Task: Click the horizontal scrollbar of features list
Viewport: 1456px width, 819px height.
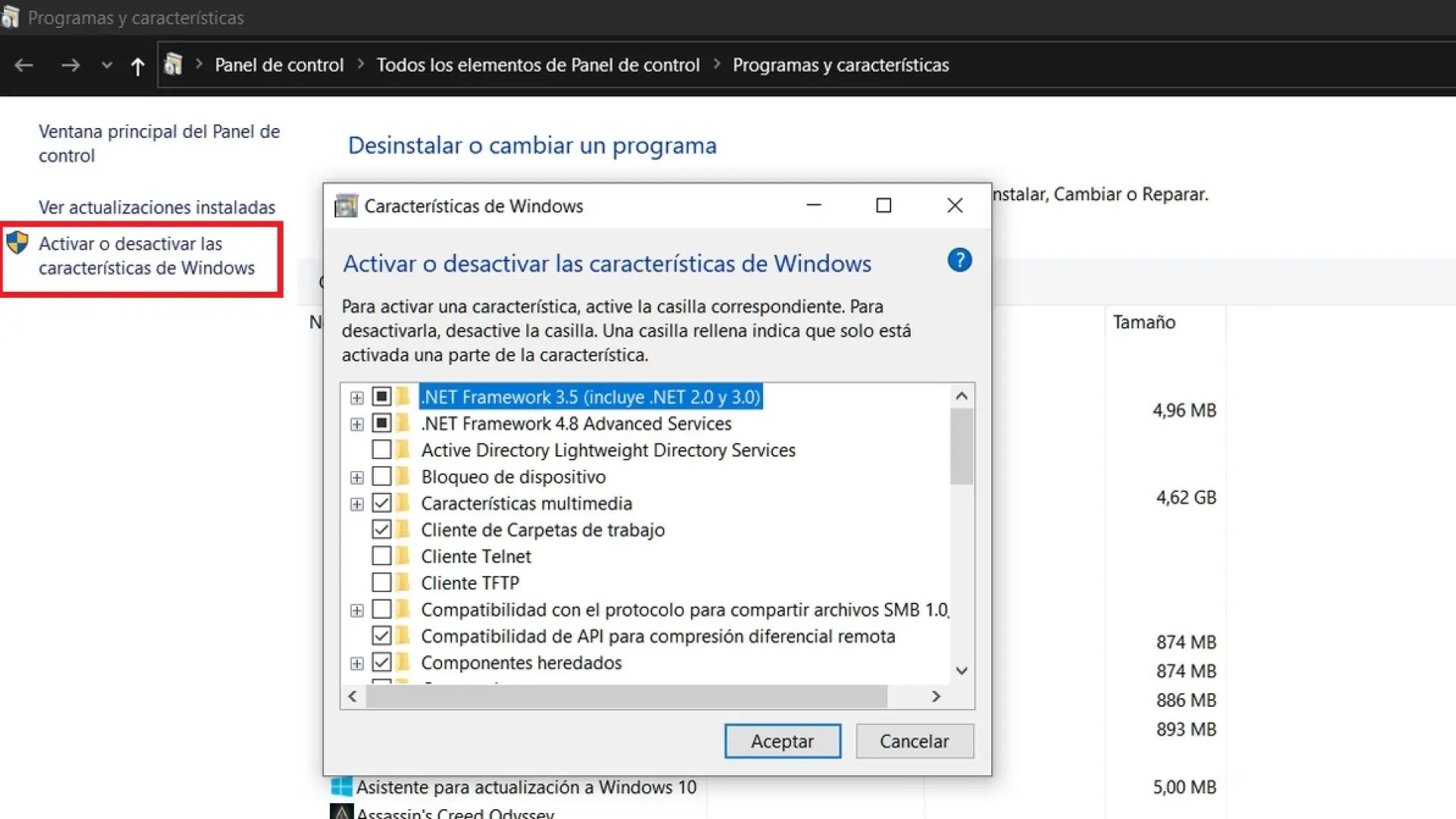Action: point(626,696)
